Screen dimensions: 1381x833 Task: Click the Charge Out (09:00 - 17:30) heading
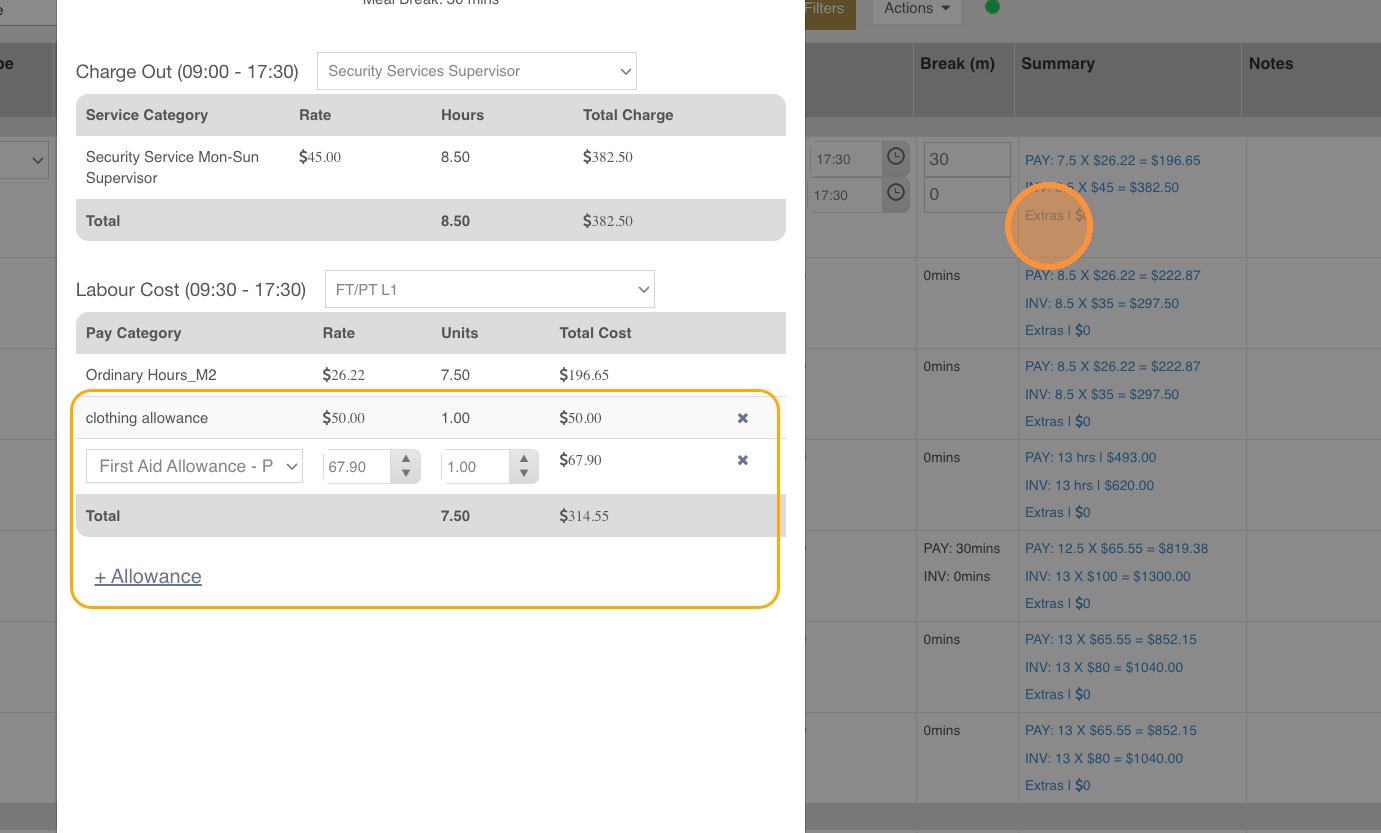(187, 72)
